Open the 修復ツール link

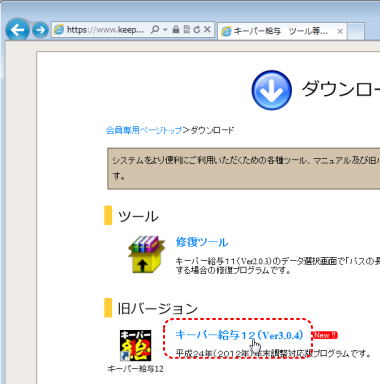[x=202, y=242]
